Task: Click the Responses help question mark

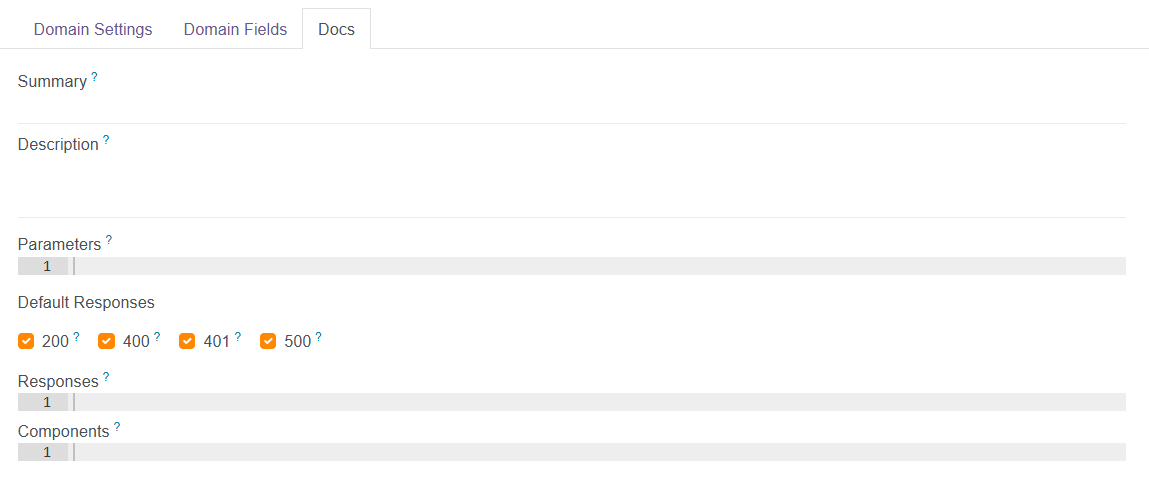Action: (x=106, y=377)
